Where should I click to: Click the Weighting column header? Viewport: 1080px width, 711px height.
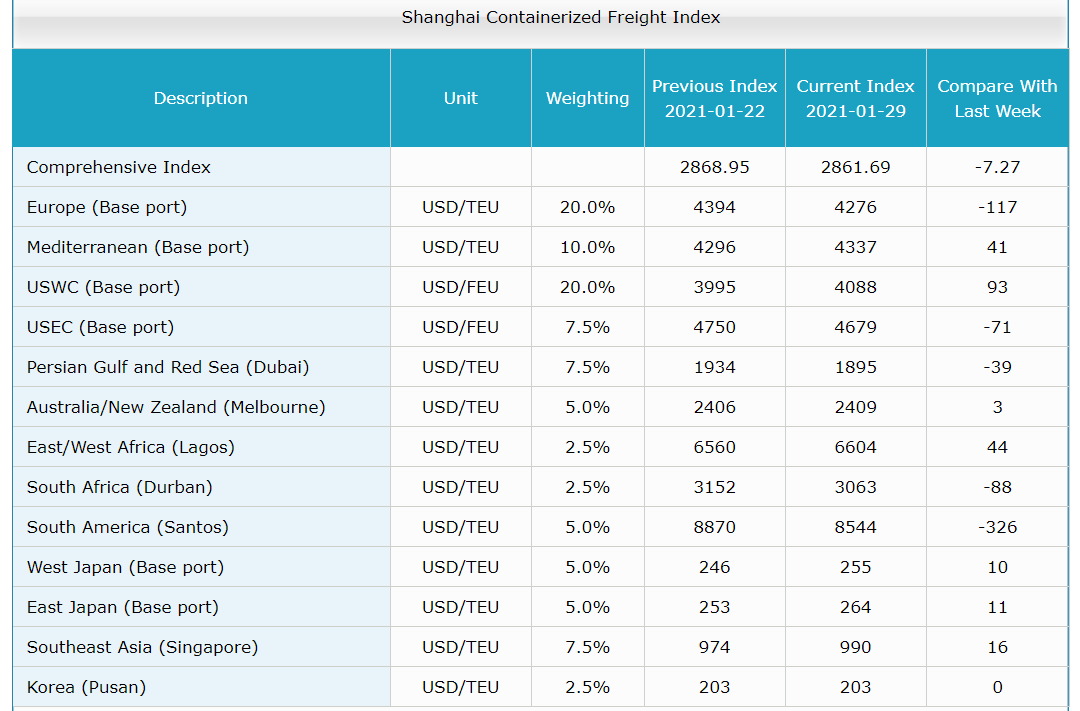click(x=587, y=98)
